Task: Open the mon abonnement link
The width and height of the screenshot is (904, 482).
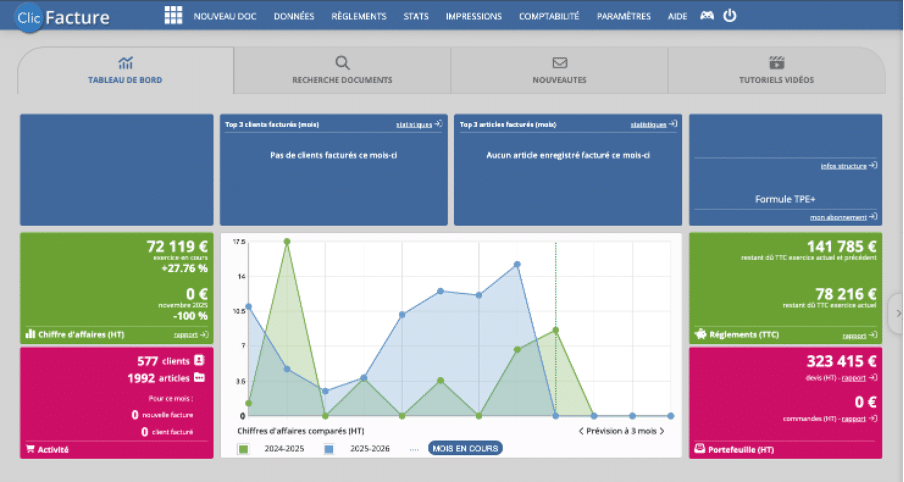Action: (x=842, y=216)
